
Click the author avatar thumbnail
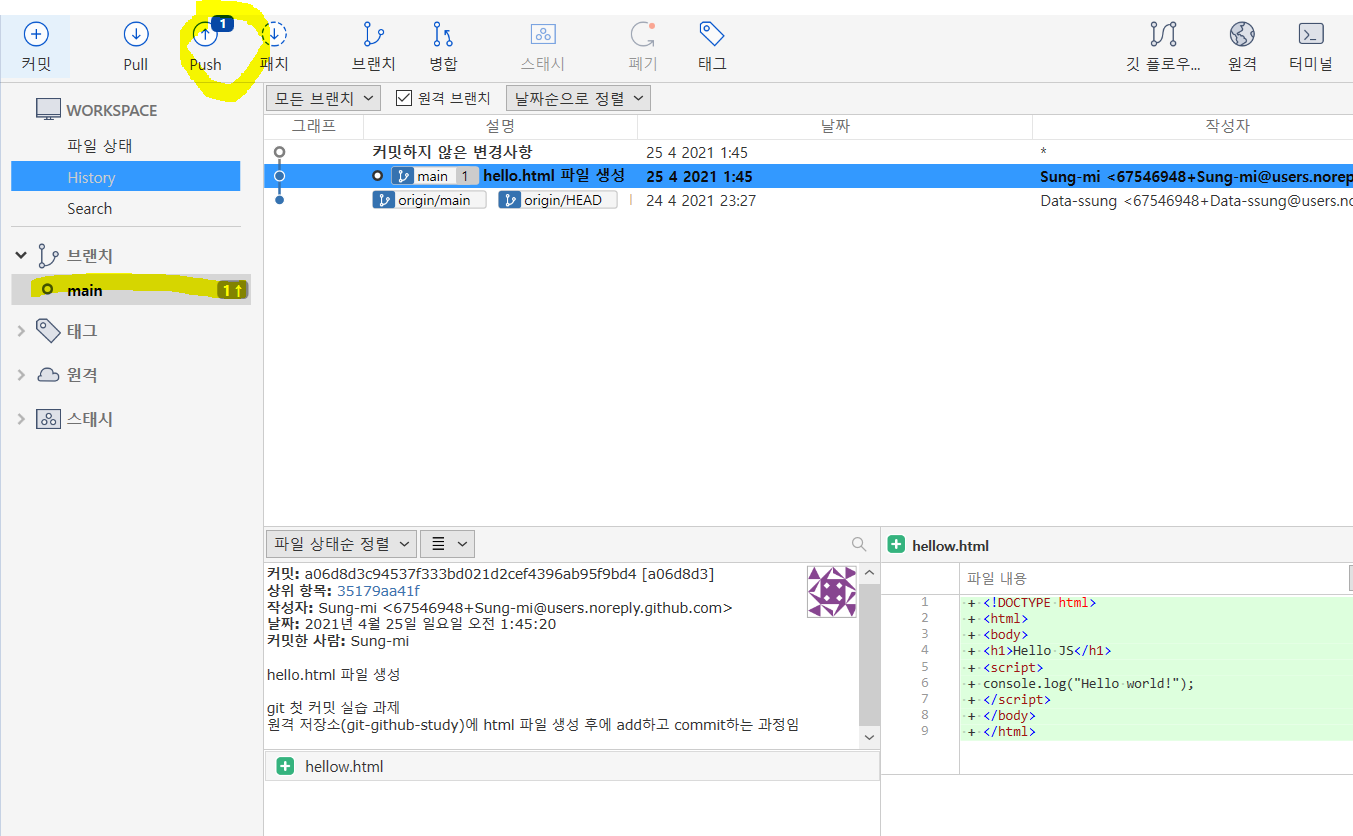click(832, 592)
